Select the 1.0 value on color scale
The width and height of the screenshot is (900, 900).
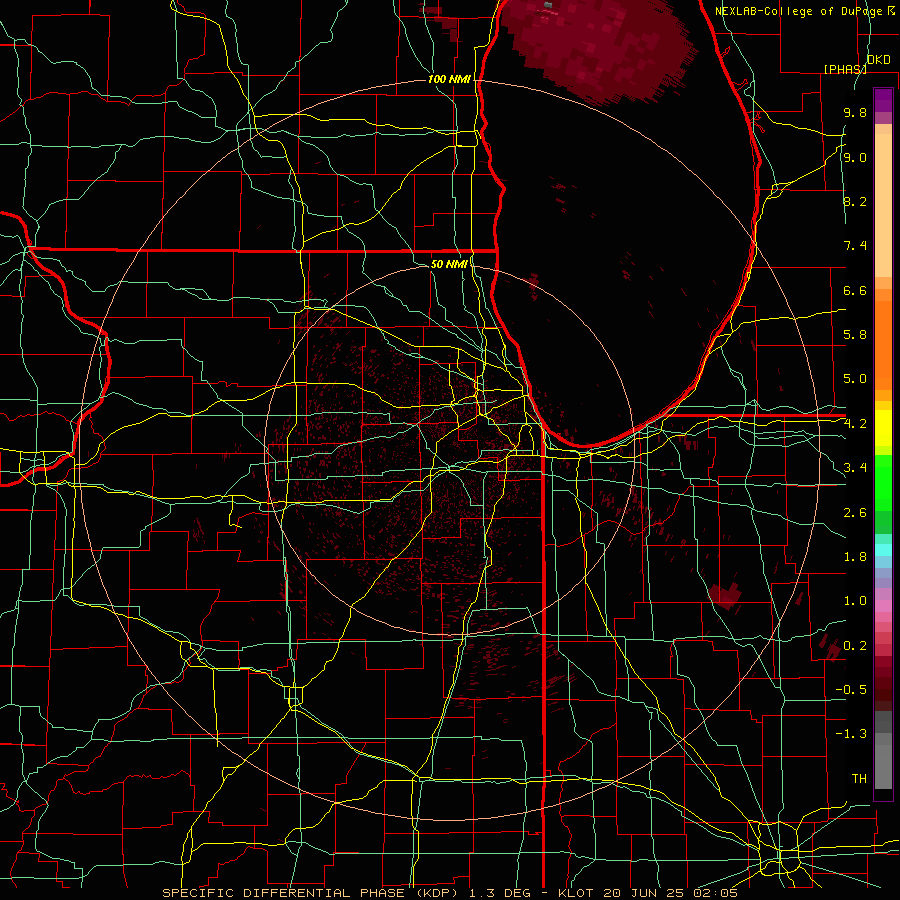[x=855, y=601]
